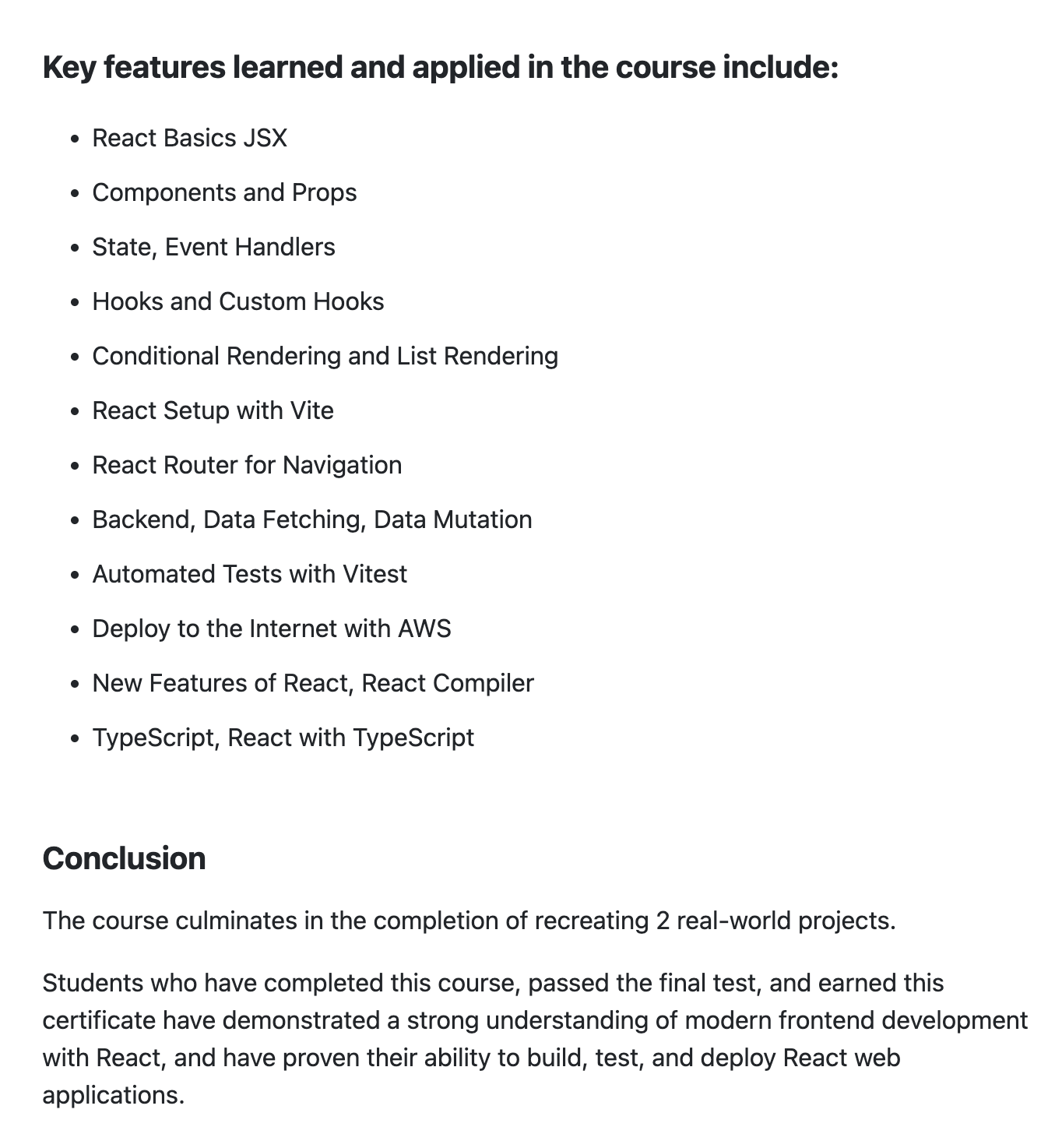Click the final word 'applications.' in the conclusion
The width and height of the screenshot is (1048, 1148).
114,1095
